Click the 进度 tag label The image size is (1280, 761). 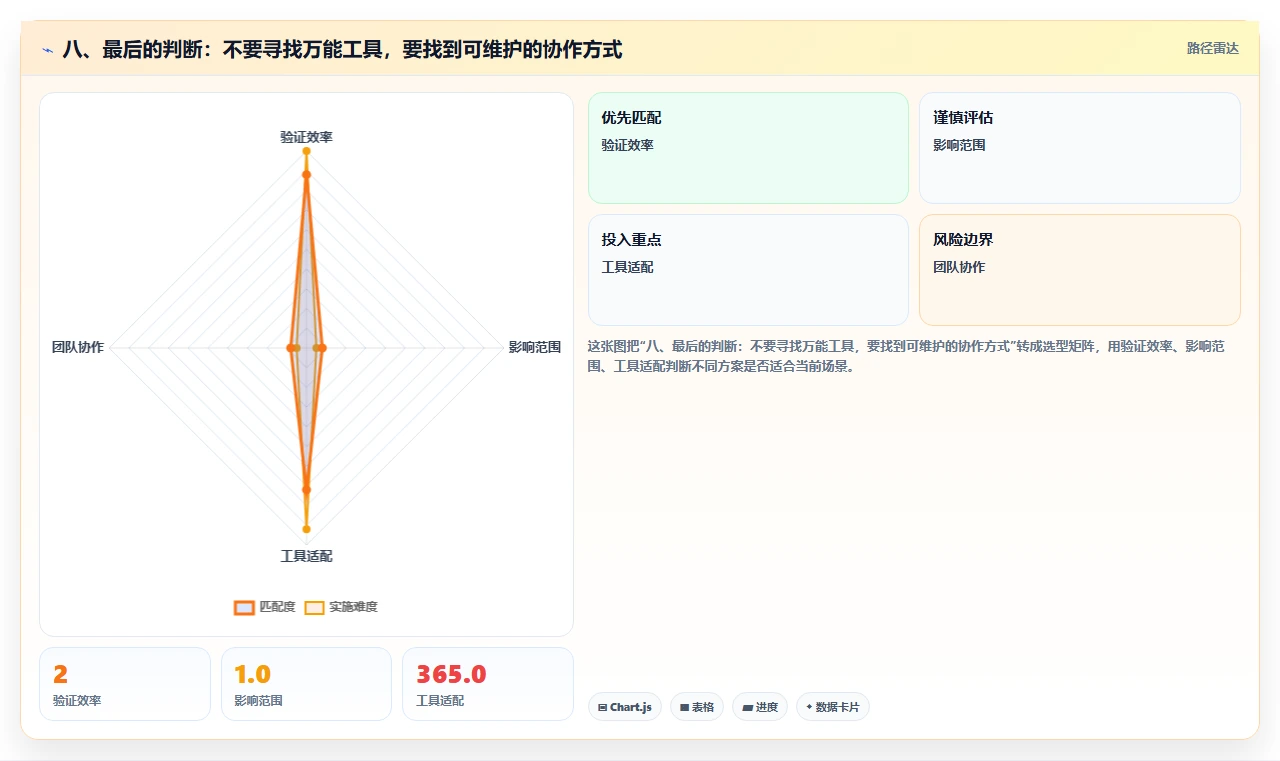[766, 707]
